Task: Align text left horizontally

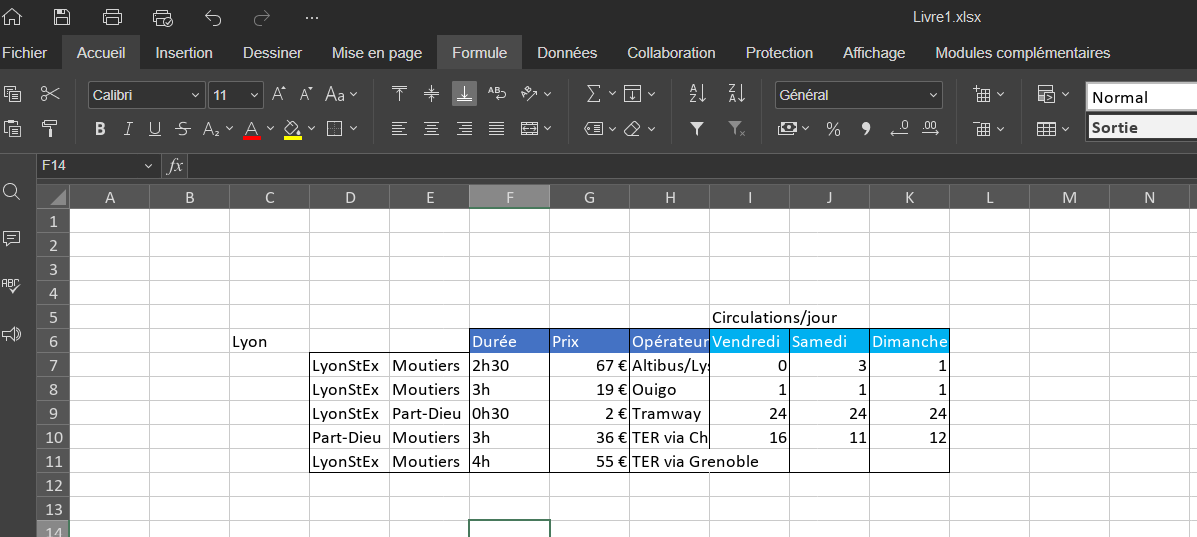Action: click(399, 128)
